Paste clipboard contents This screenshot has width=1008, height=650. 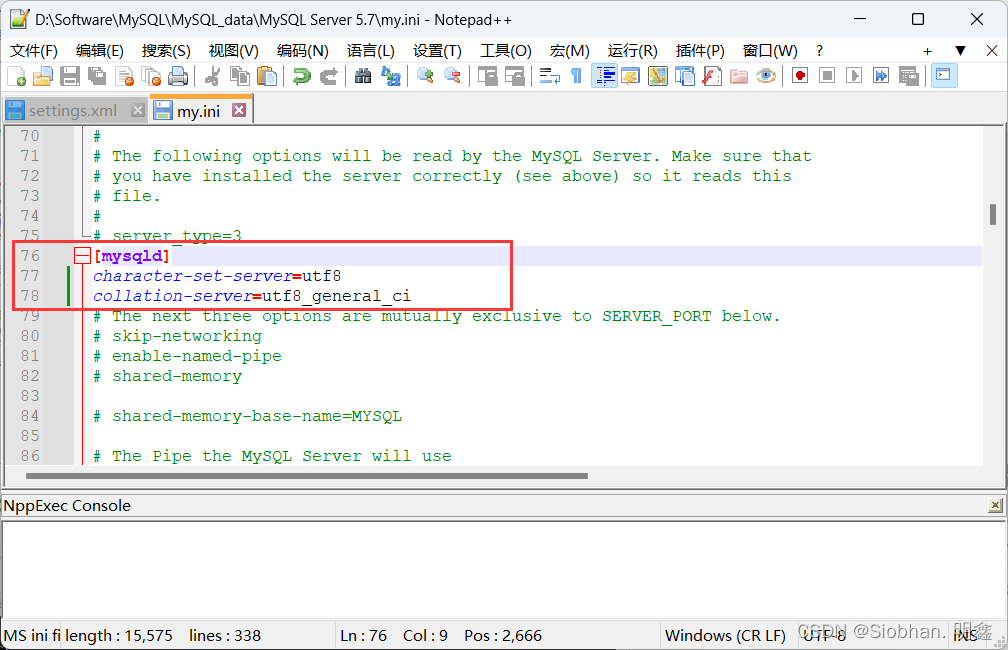pos(265,75)
